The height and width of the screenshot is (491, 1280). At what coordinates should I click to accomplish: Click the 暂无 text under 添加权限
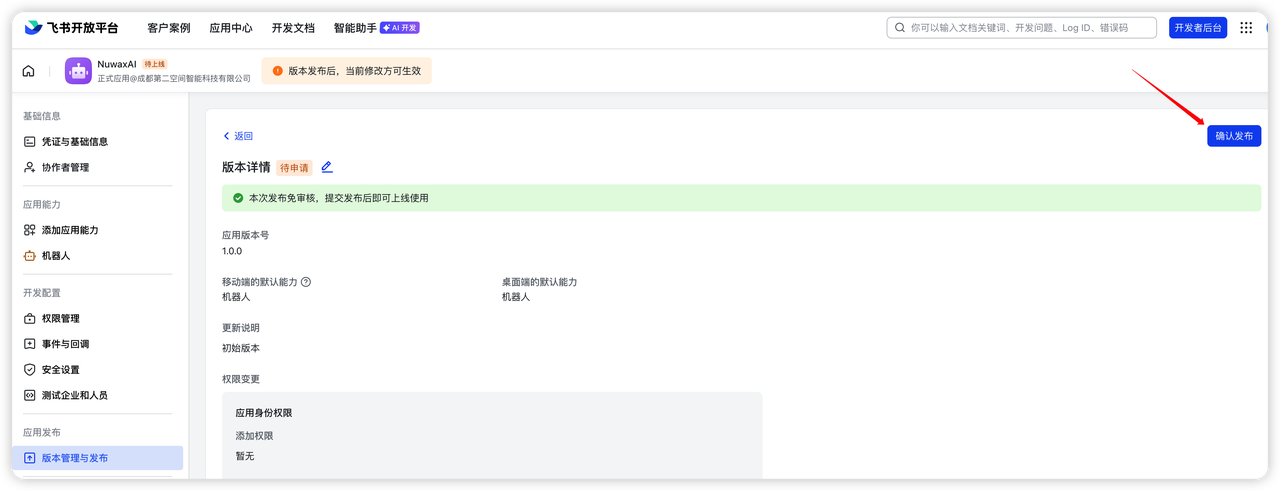pyautogui.click(x=245, y=456)
